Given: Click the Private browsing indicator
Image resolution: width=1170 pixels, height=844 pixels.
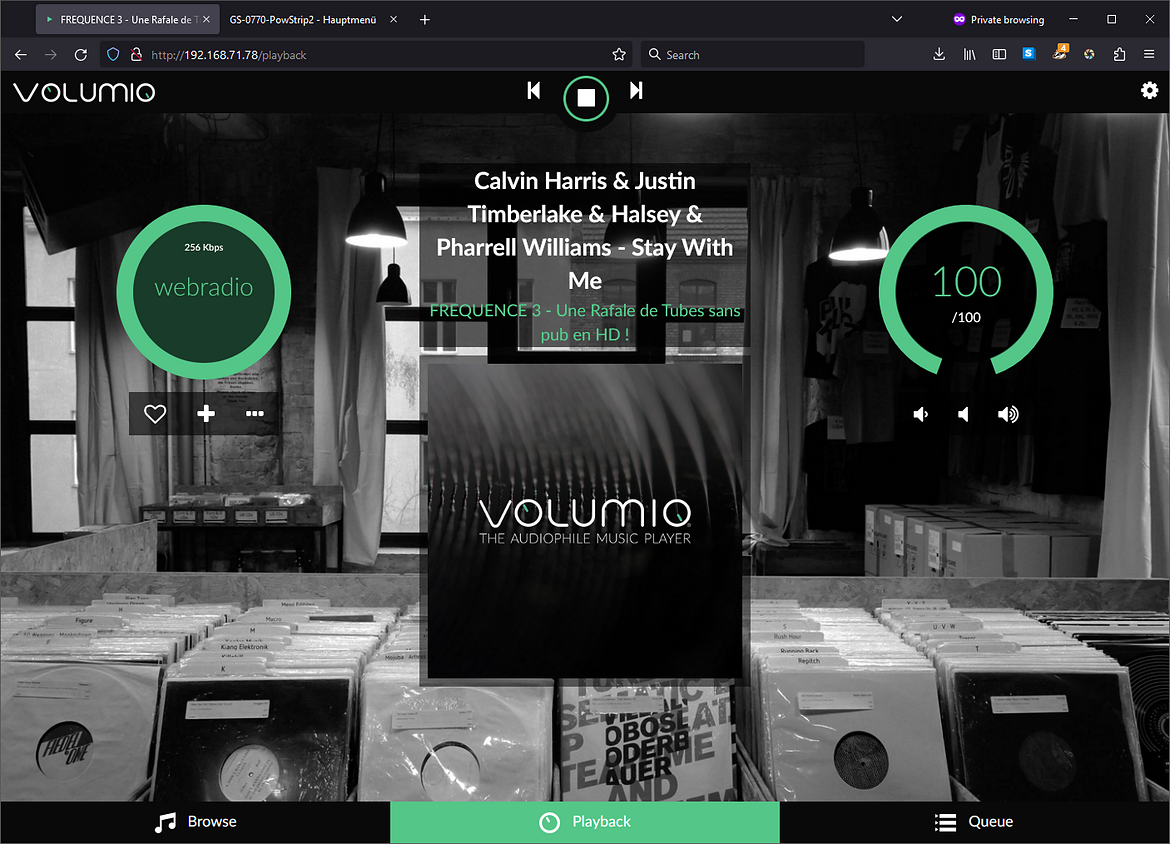Looking at the screenshot, I should point(998,19).
